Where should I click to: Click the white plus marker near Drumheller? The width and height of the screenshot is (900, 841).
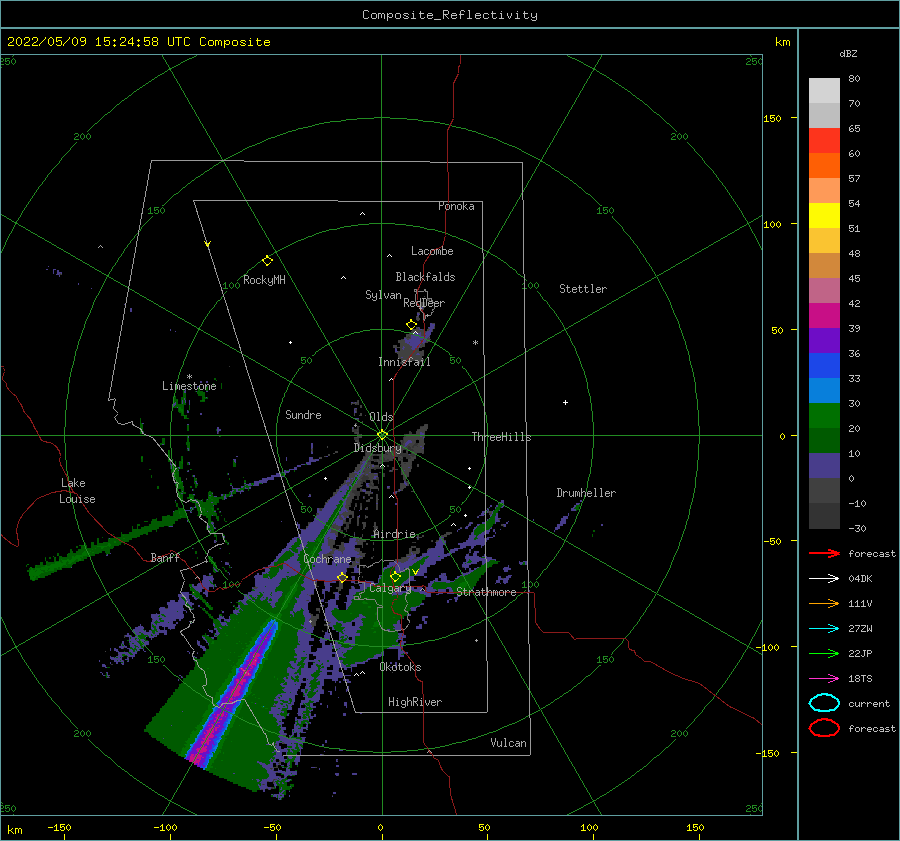tap(565, 402)
